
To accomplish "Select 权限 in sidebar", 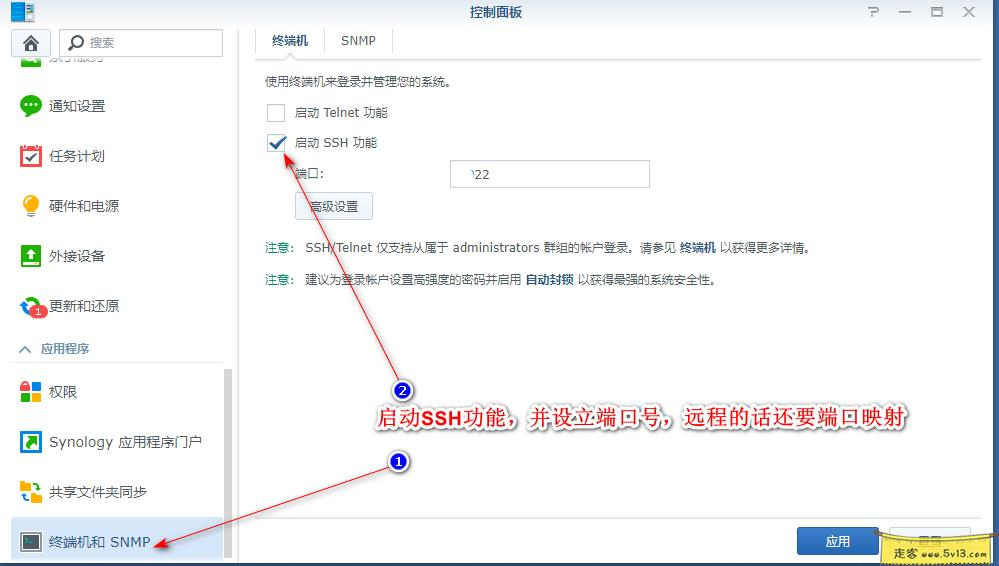I will coord(117,392).
